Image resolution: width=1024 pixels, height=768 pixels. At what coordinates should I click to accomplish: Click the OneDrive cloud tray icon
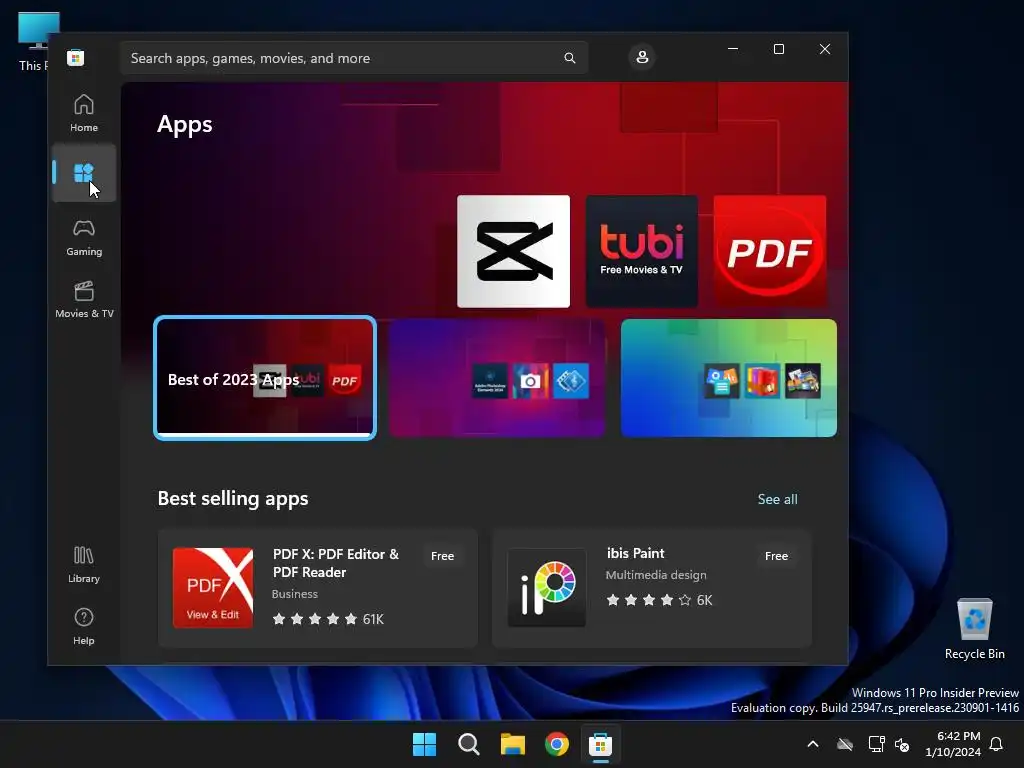[845, 744]
